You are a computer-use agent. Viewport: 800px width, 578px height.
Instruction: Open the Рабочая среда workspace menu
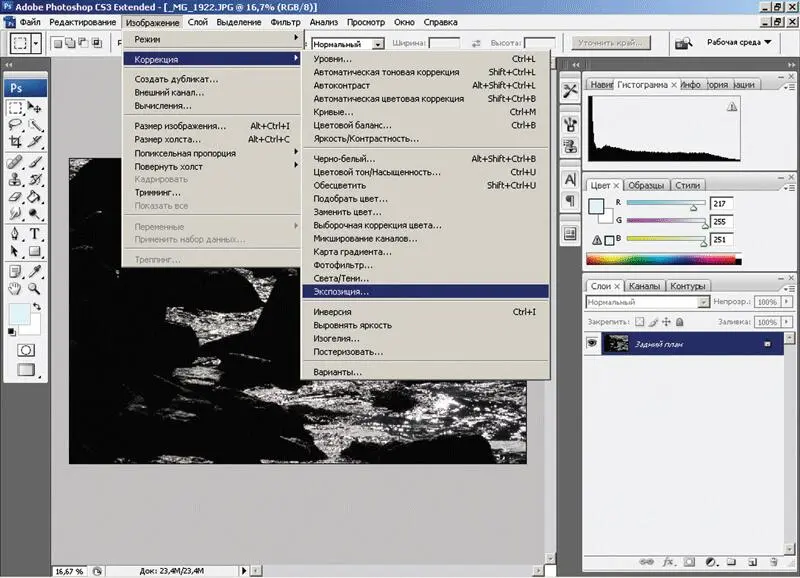click(x=739, y=42)
